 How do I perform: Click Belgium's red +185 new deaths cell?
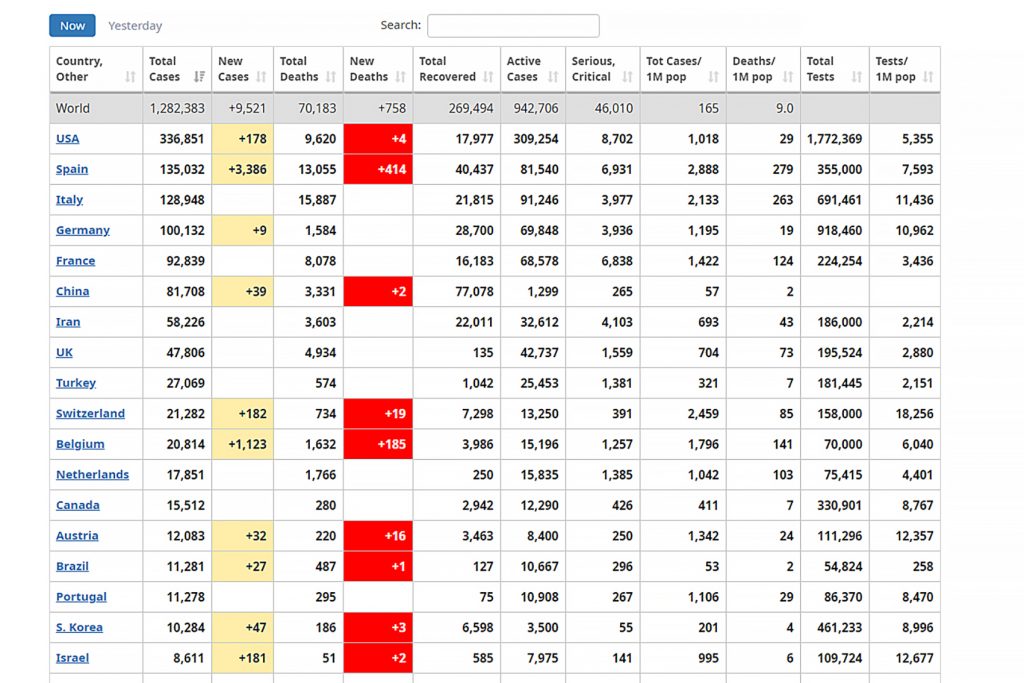tap(378, 444)
